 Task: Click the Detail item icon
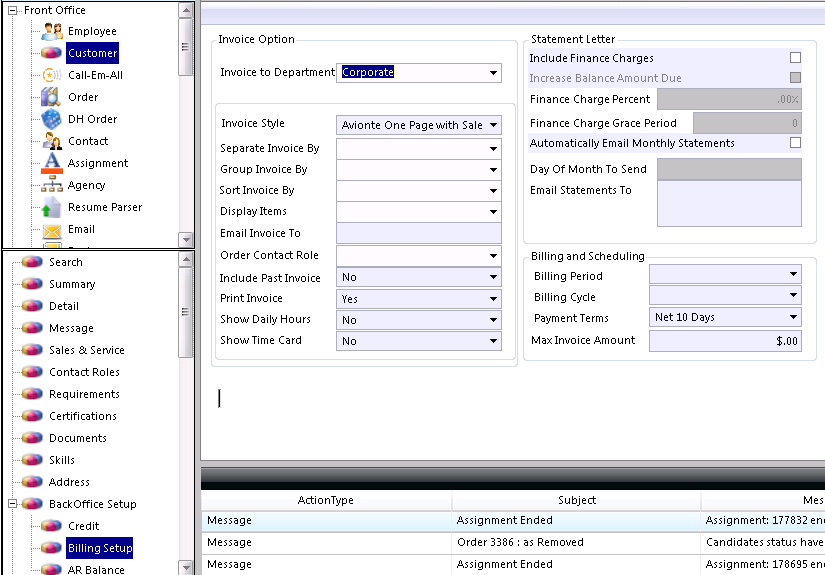point(32,306)
